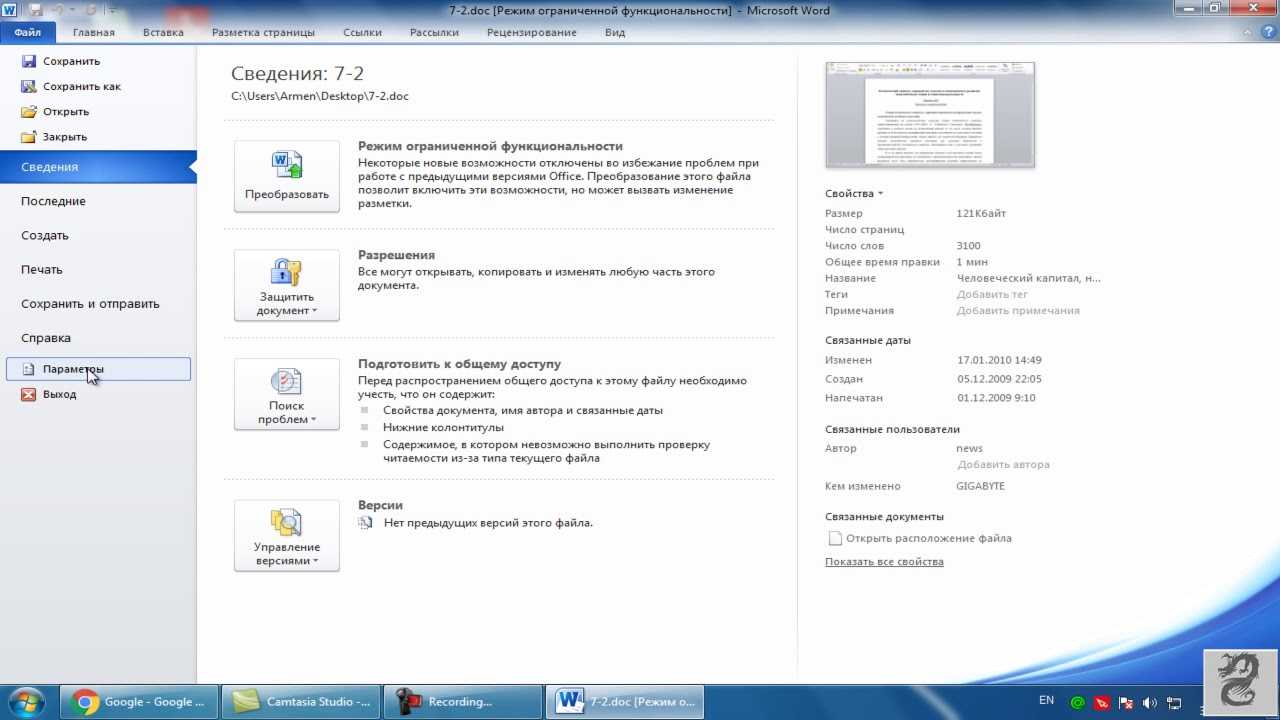Click the Создан date 05.12.2009 22:05
Viewport: 1280px width, 720px height.
point(999,379)
